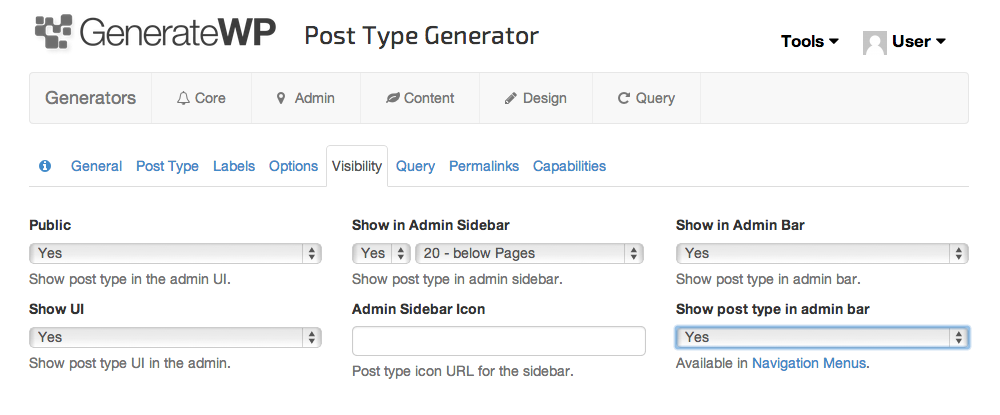Image resolution: width=1000 pixels, height=415 pixels.
Task: Click the Admin Sidebar Icon URL field
Action: [x=499, y=341]
